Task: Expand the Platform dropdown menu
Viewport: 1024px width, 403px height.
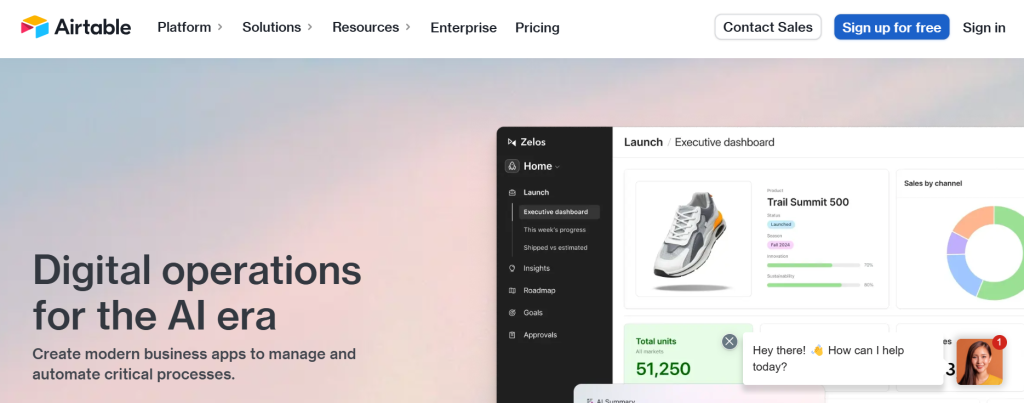Action: 190,27
